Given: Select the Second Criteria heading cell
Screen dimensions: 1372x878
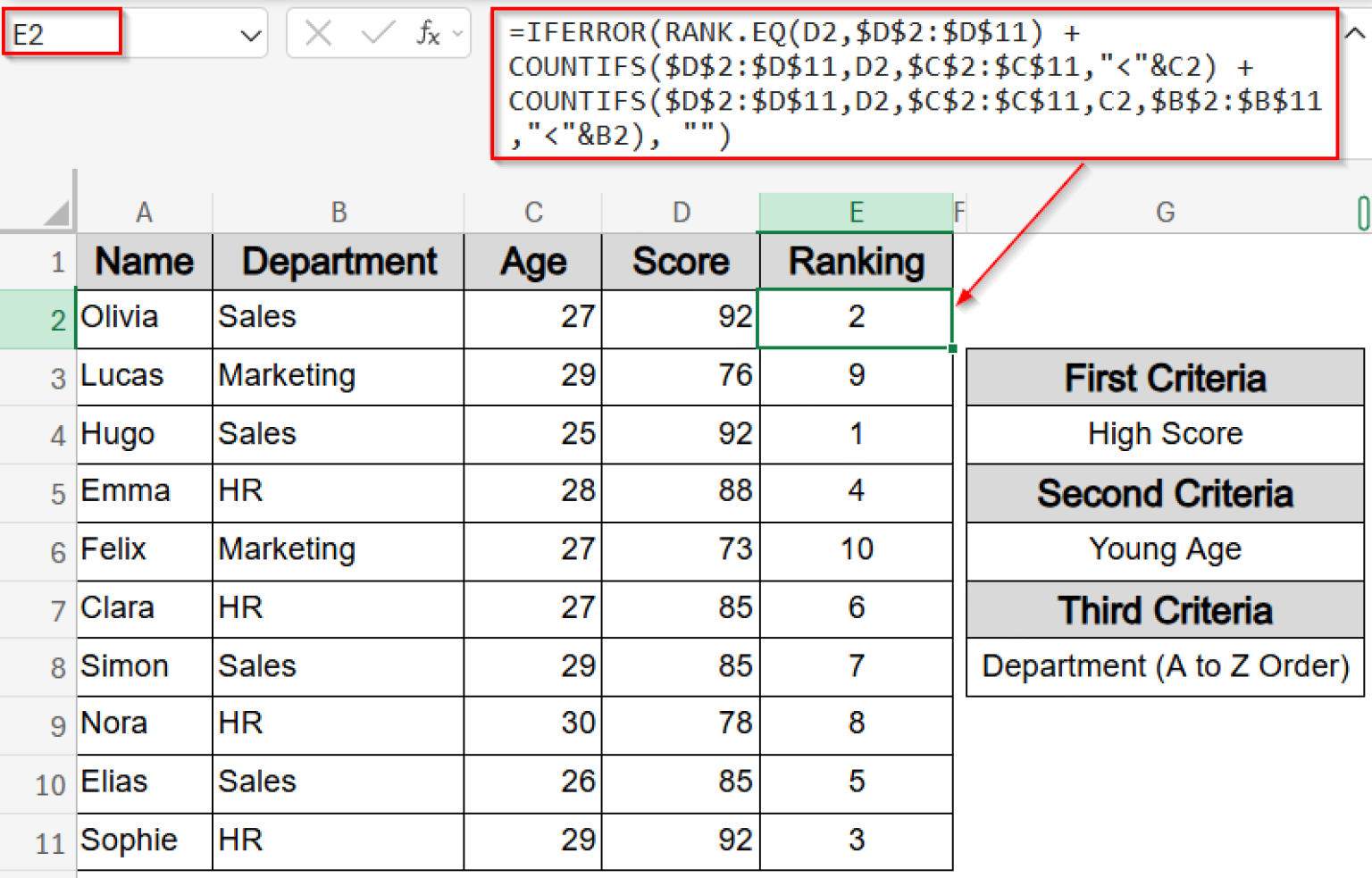Looking at the screenshot, I should (1164, 494).
